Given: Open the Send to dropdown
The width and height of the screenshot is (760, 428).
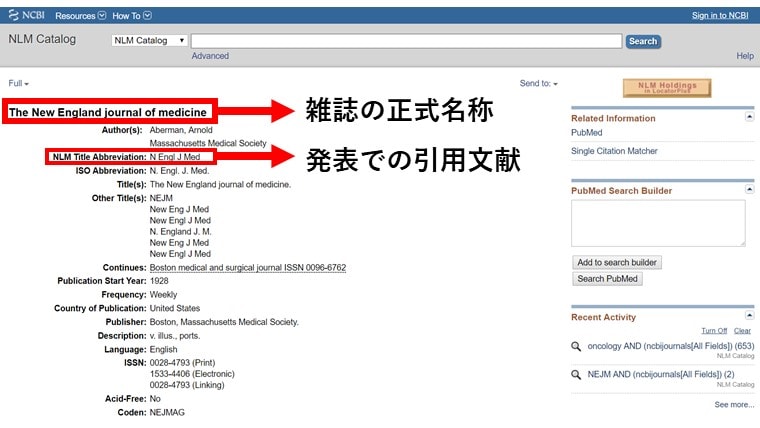Looking at the screenshot, I should (538, 83).
